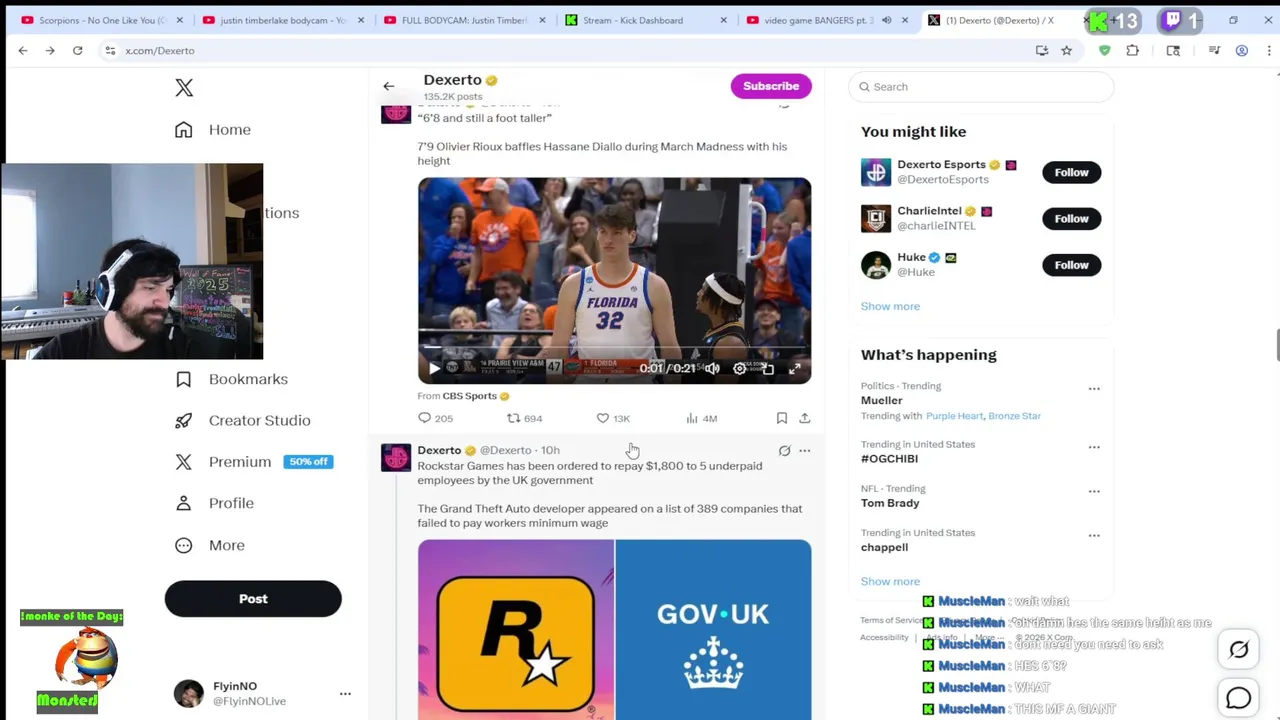Image resolution: width=1280 pixels, height=720 pixels.
Task: Mute the video using the volume icon
Action: pos(712,368)
